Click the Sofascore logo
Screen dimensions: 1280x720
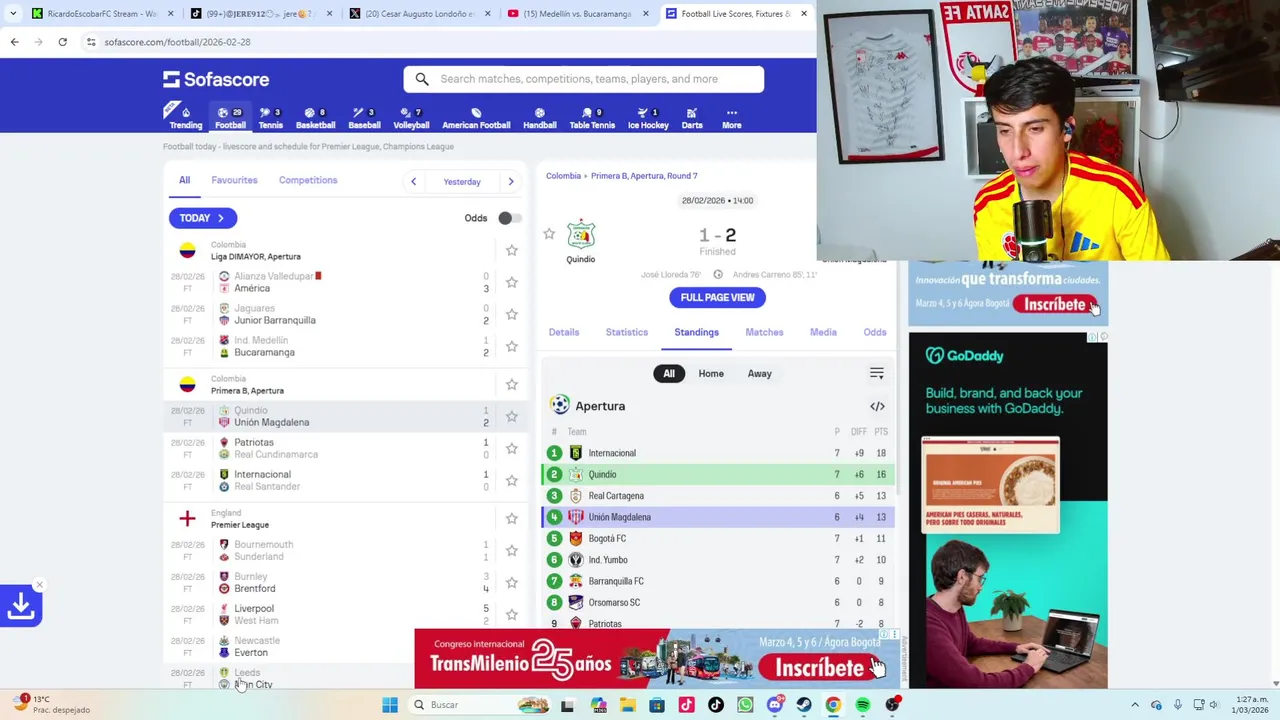coord(216,79)
